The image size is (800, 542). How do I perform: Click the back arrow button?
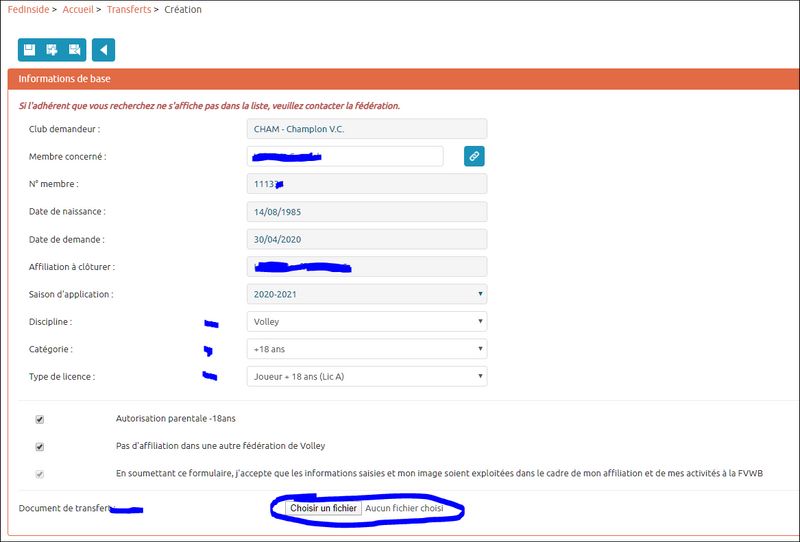(103, 50)
